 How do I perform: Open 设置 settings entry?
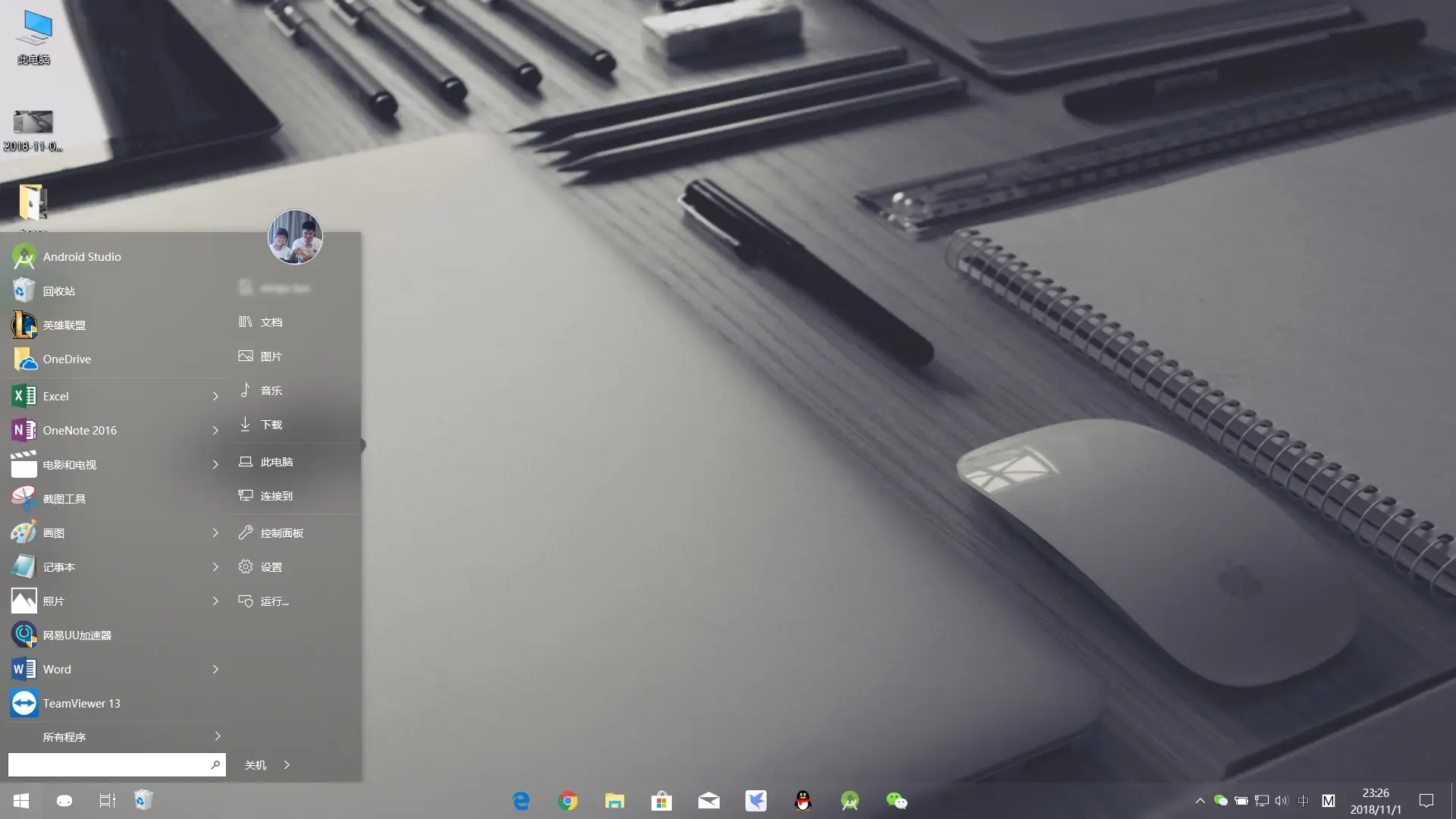271,567
